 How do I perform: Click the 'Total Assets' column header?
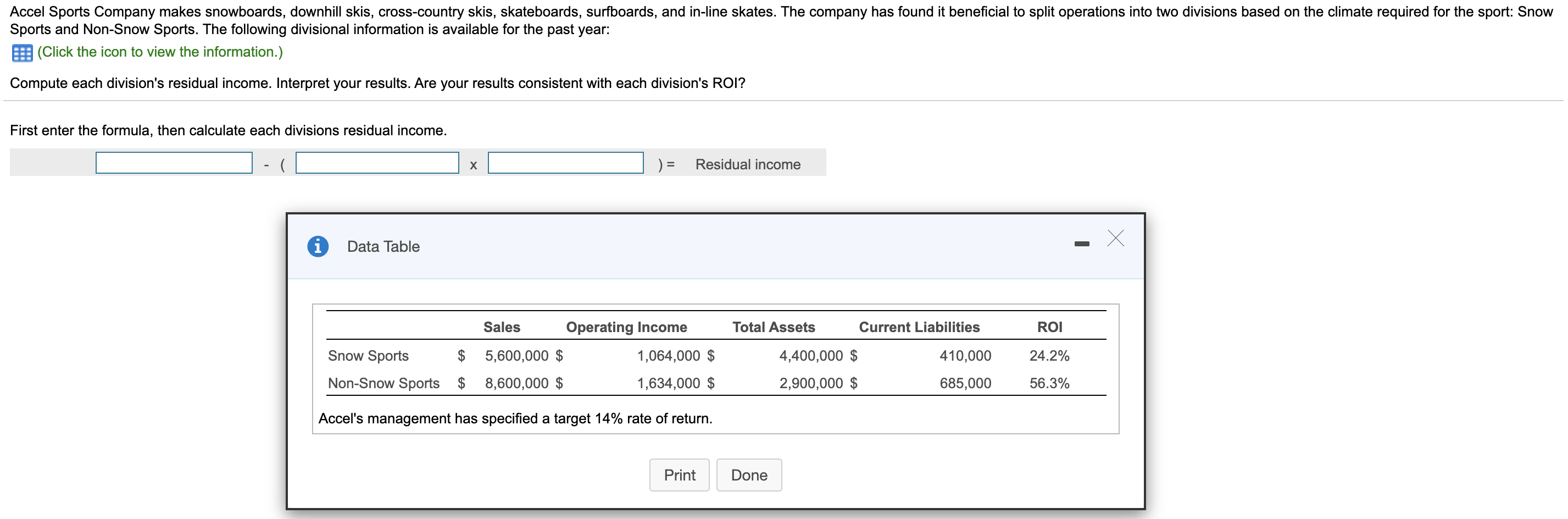774,327
